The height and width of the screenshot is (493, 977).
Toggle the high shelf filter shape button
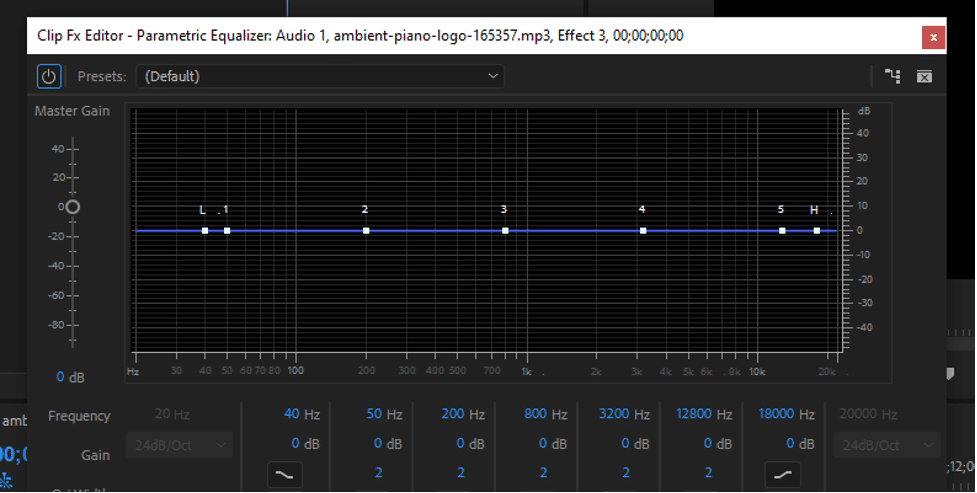tap(783, 474)
